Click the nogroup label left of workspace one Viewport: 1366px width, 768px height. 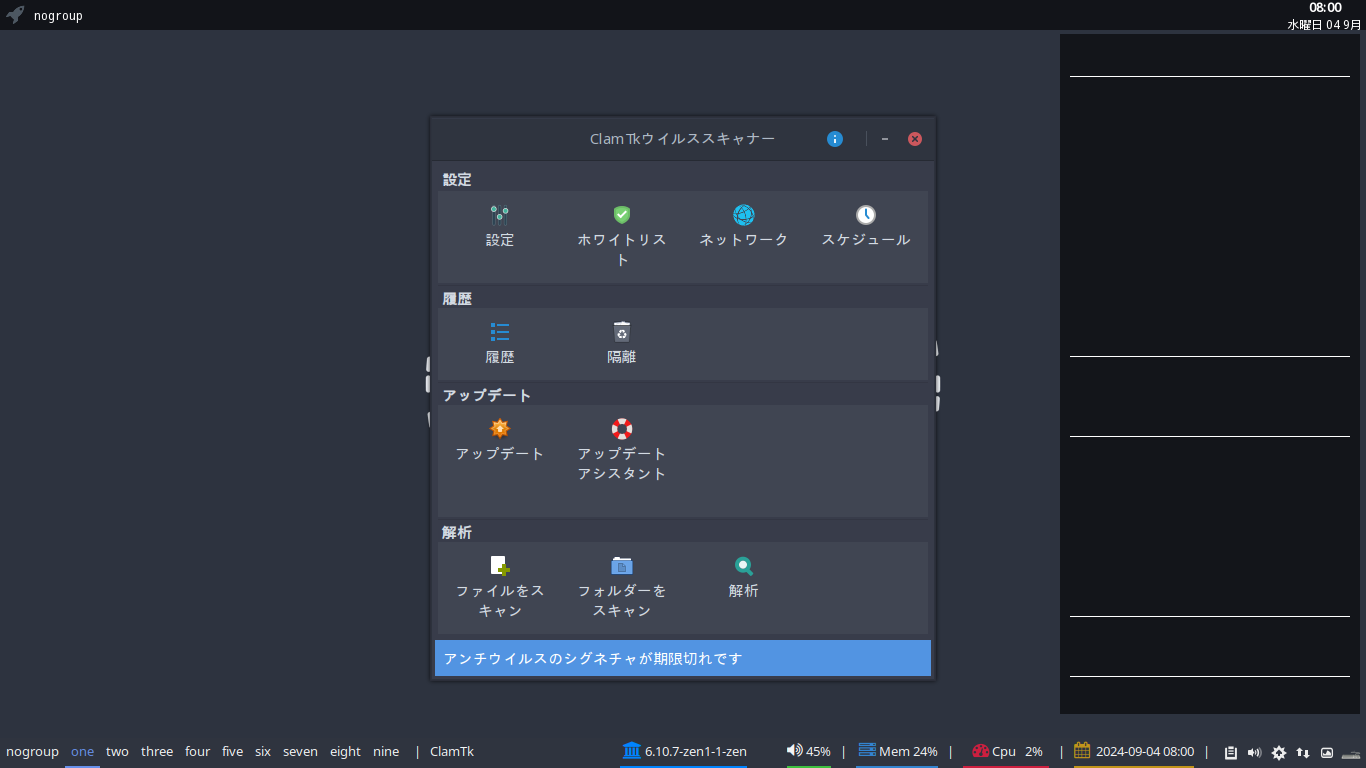[32, 751]
